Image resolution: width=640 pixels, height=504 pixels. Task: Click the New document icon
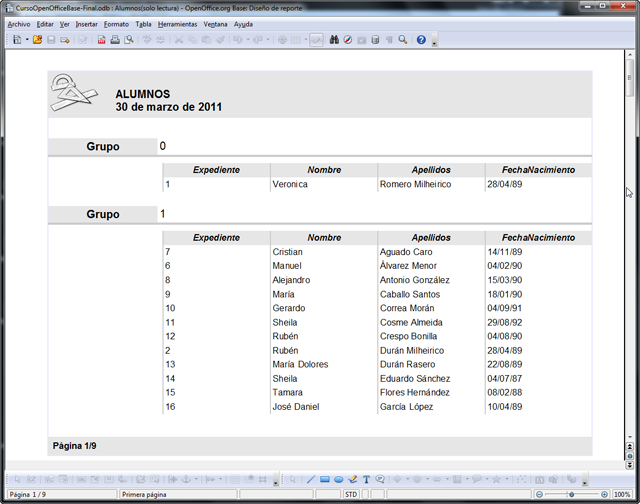[16, 40]
